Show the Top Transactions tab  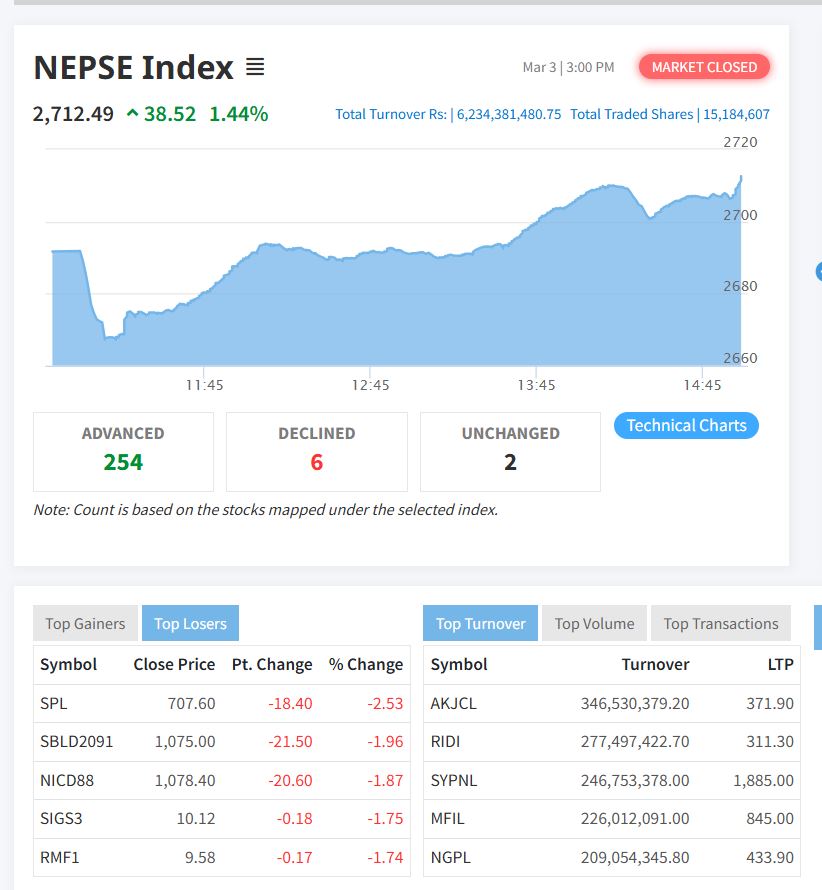click(x=720, y=624)
